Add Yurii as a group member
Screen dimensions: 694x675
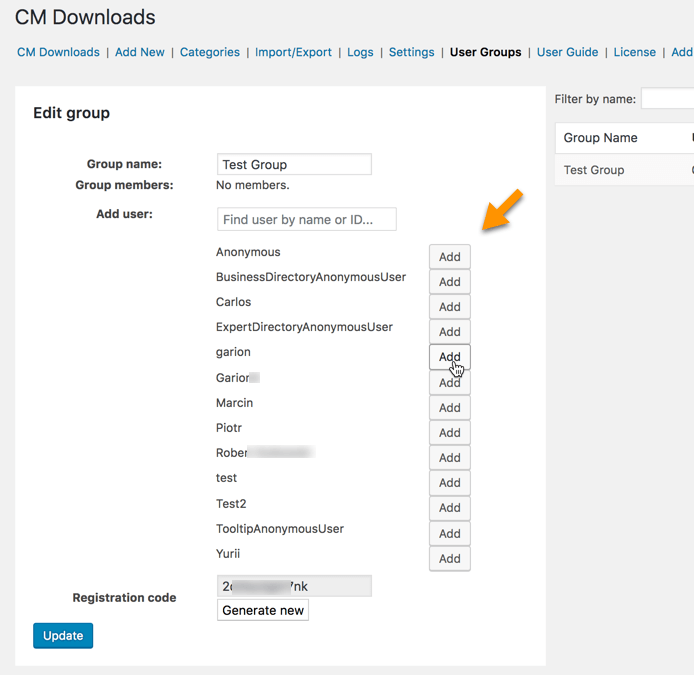pyautogui.click(x=449, y=558)
